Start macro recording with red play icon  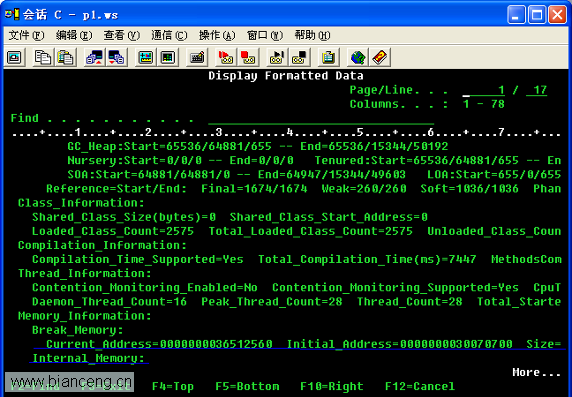pos(226,57)
